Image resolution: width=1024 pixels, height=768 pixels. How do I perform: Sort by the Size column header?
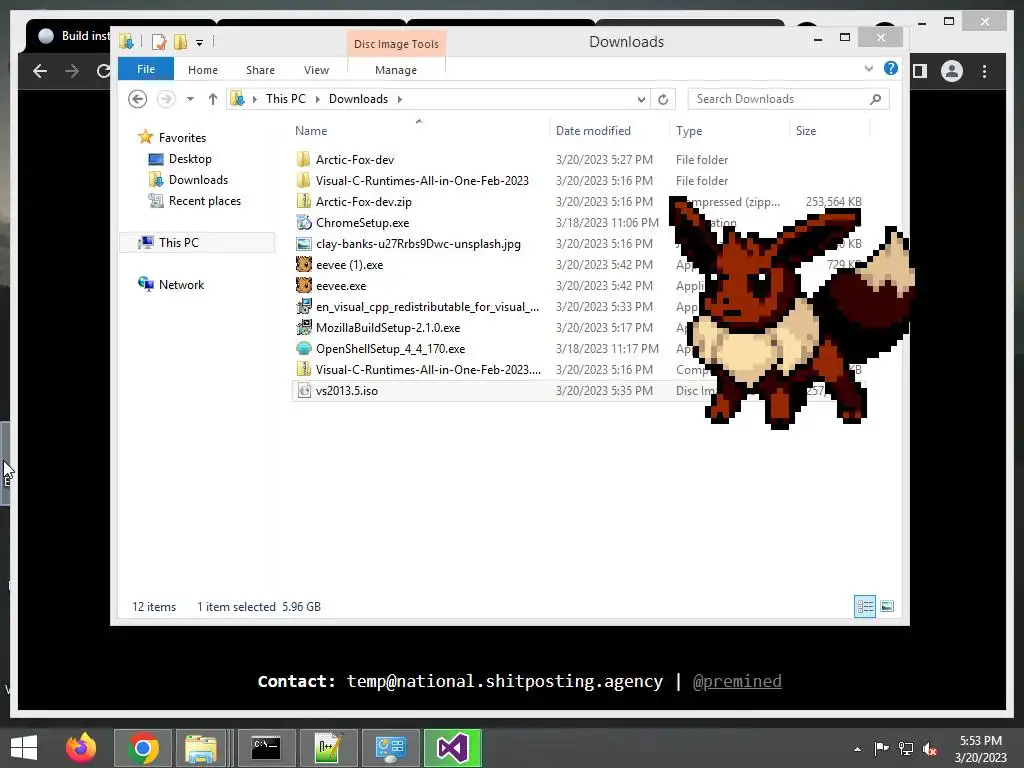click(x=806, y=131)
